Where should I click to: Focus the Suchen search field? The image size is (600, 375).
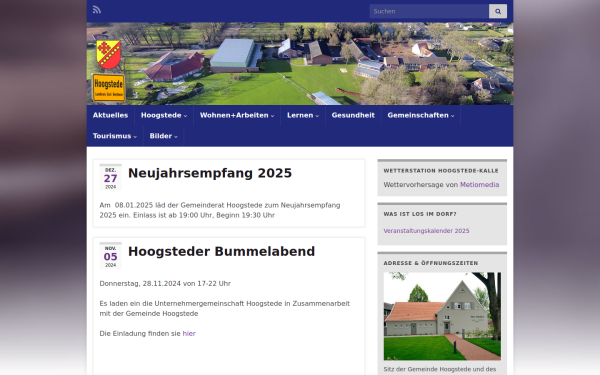tap(429, 11)
